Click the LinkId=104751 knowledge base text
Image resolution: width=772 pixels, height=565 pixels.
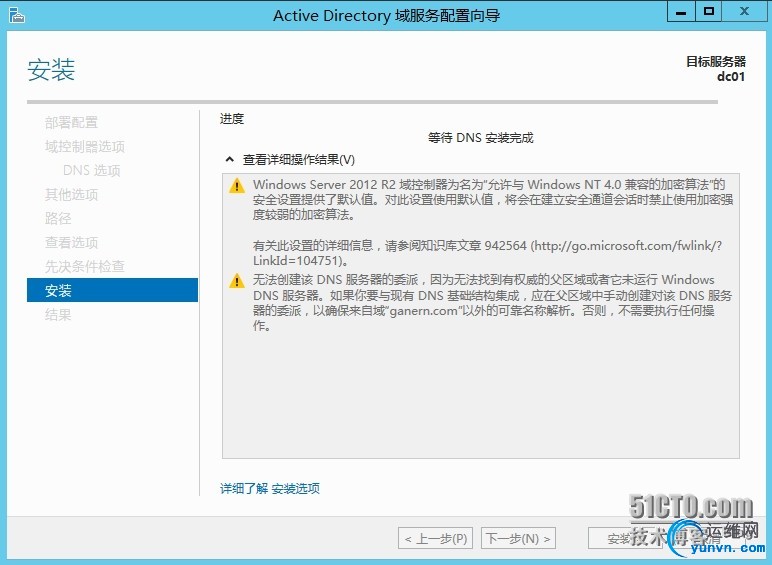pyautogui.click(x=301, y=261)
